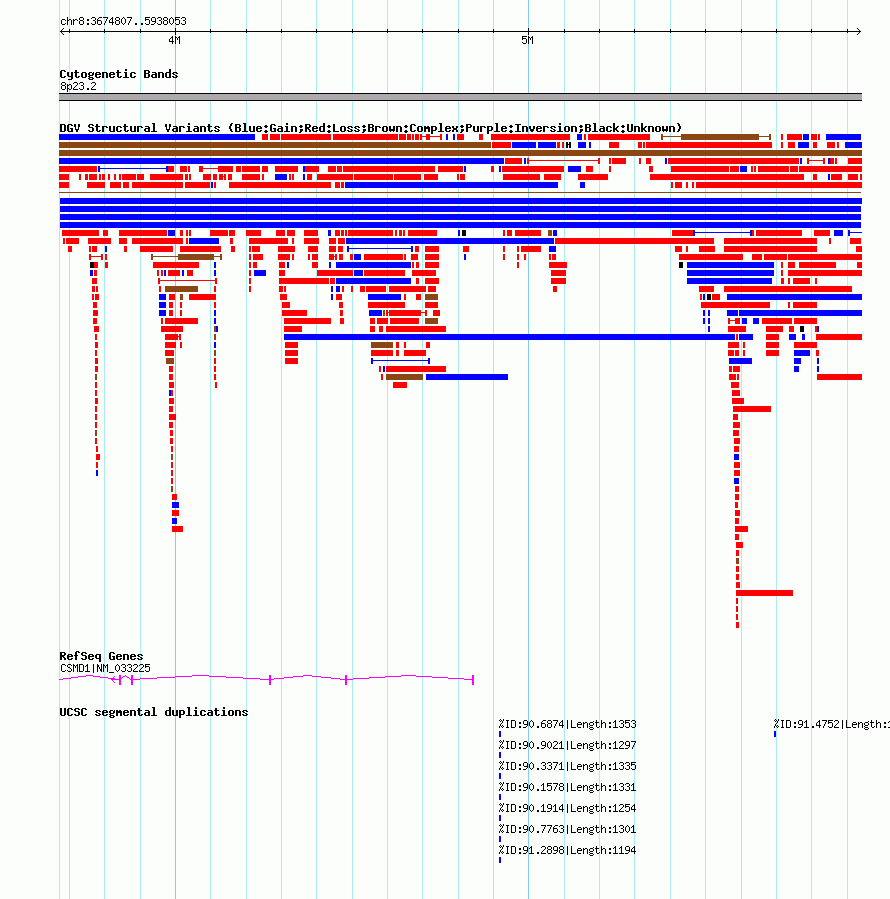Select the RefSeq Genes track title
This screenshot has width=890, height=899.
tap(102, 656)
